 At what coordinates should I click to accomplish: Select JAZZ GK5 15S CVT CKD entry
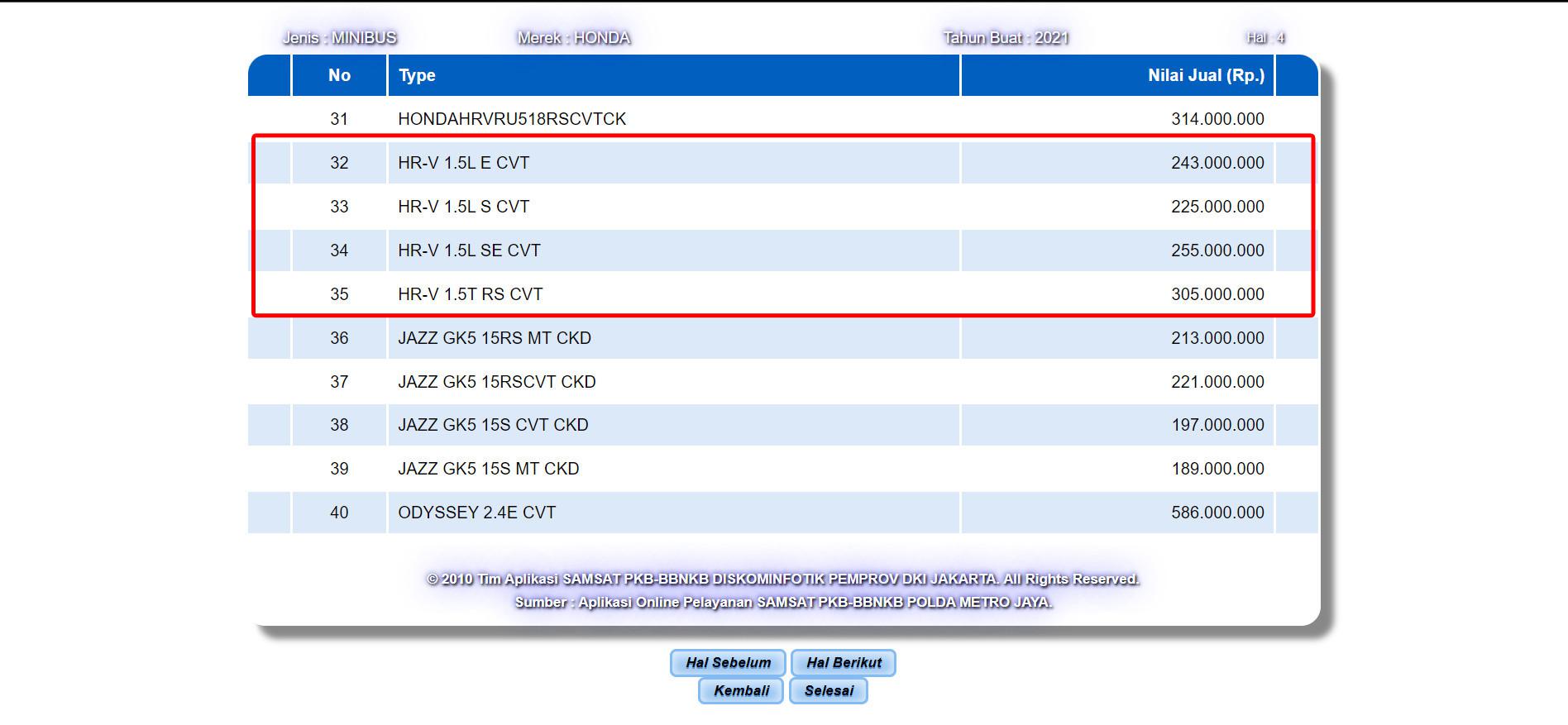click(x=494, y=425)
